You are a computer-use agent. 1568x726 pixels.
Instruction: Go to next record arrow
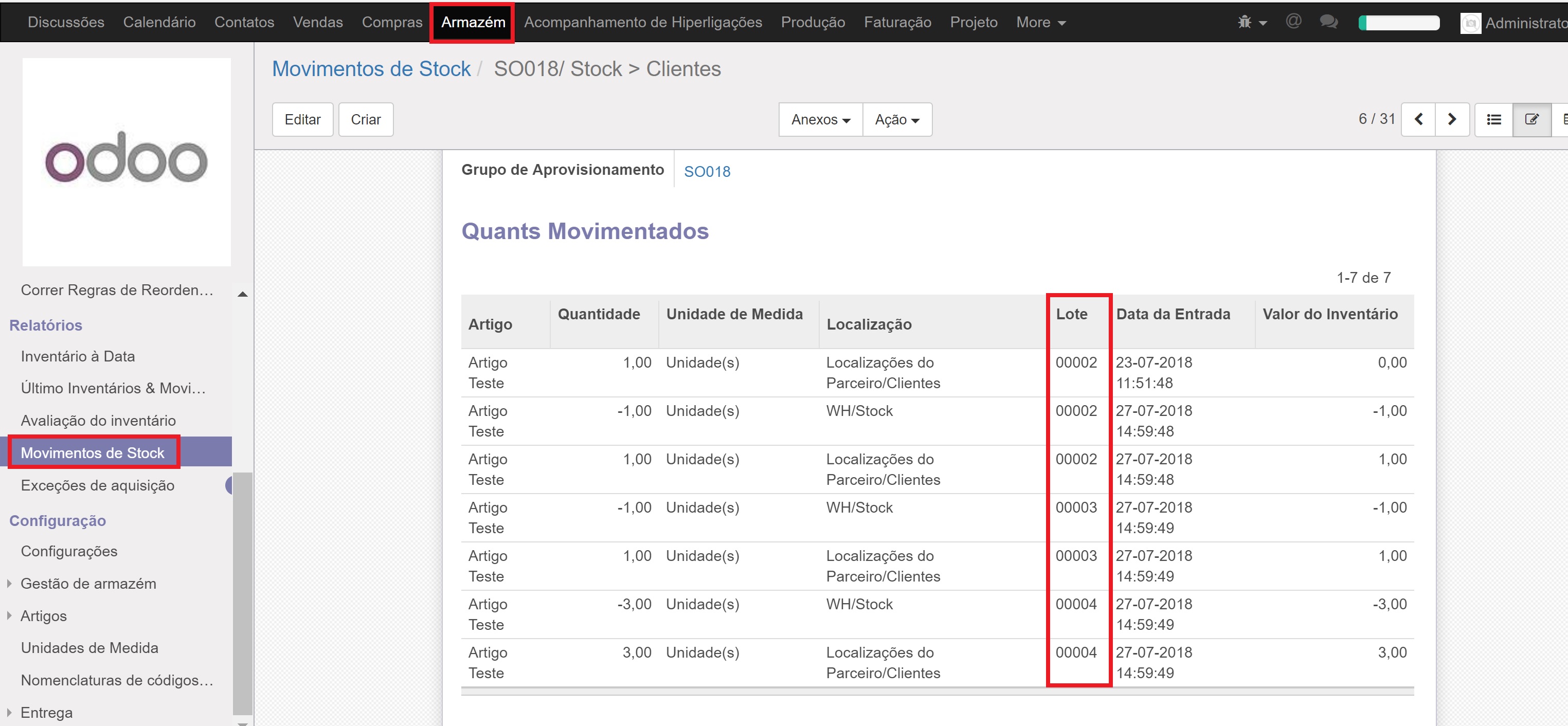pyautogui.click(x=1452, y=119)
